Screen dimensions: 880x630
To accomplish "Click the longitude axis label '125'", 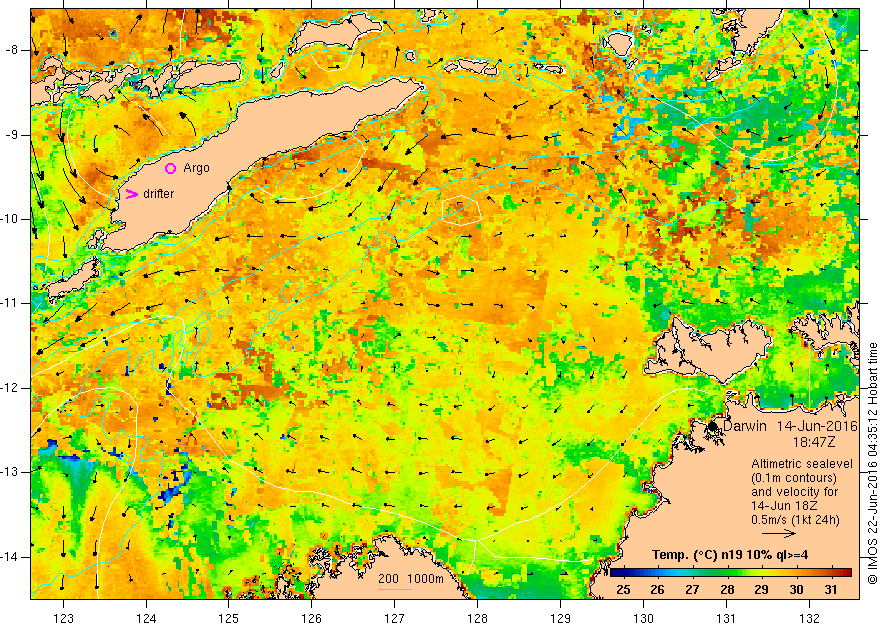I will click(228, 619).
